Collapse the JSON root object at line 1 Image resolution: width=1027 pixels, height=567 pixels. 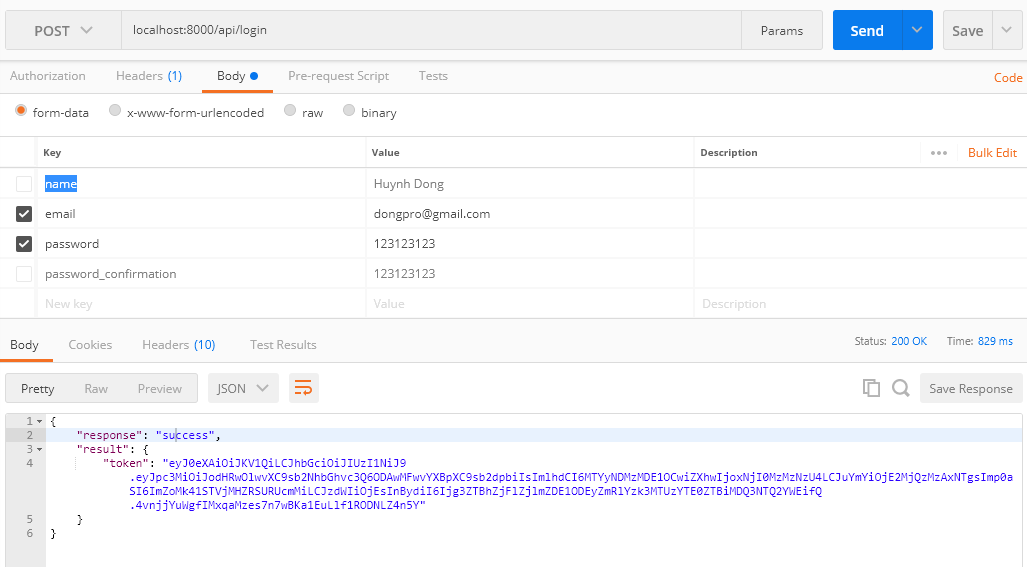pos(39,422)
